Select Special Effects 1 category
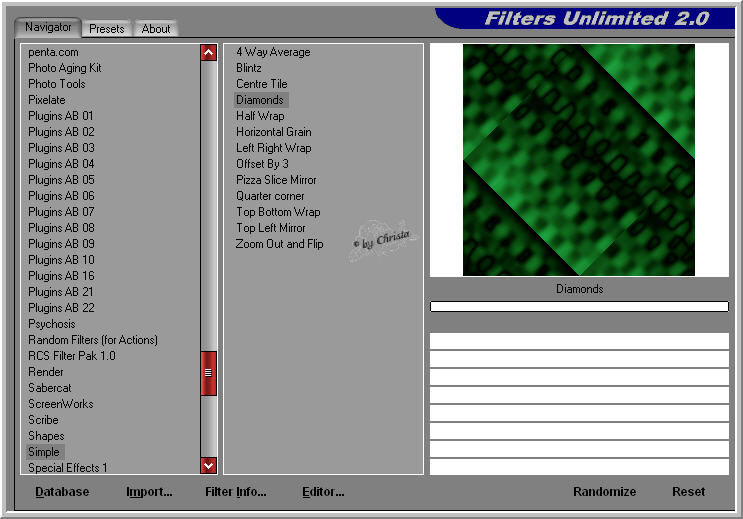743x519 pixels. (67, 468)
